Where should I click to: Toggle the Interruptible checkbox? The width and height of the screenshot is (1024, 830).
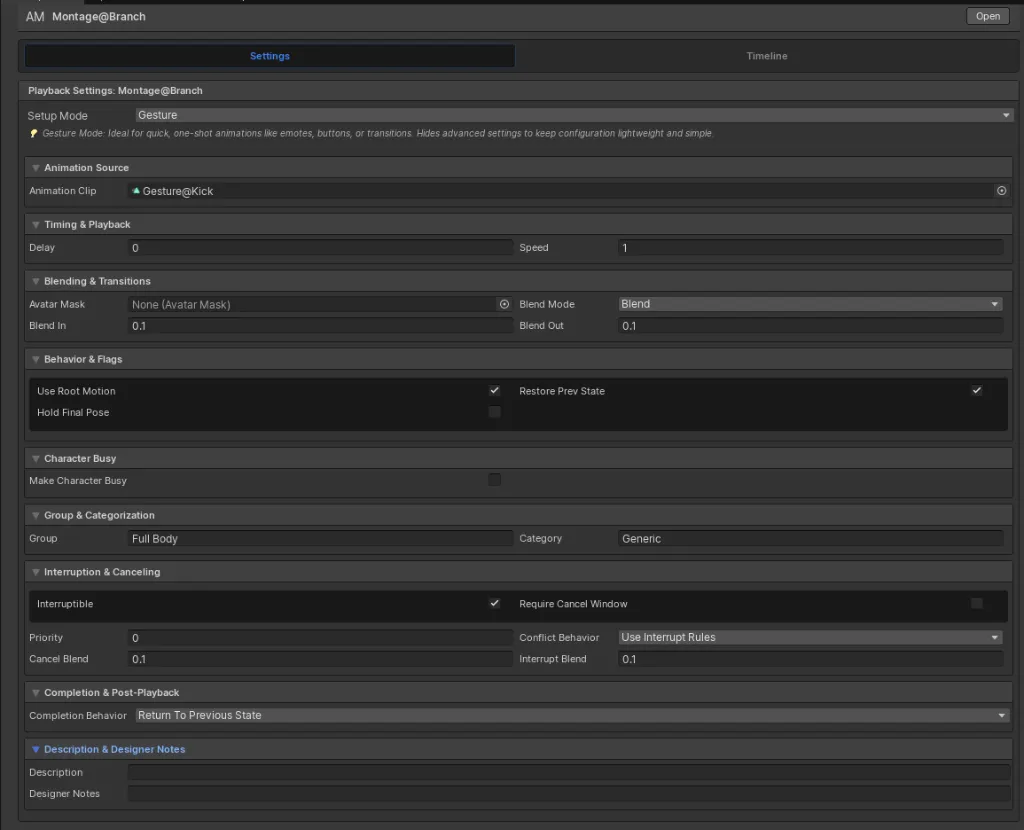point(494,603)
